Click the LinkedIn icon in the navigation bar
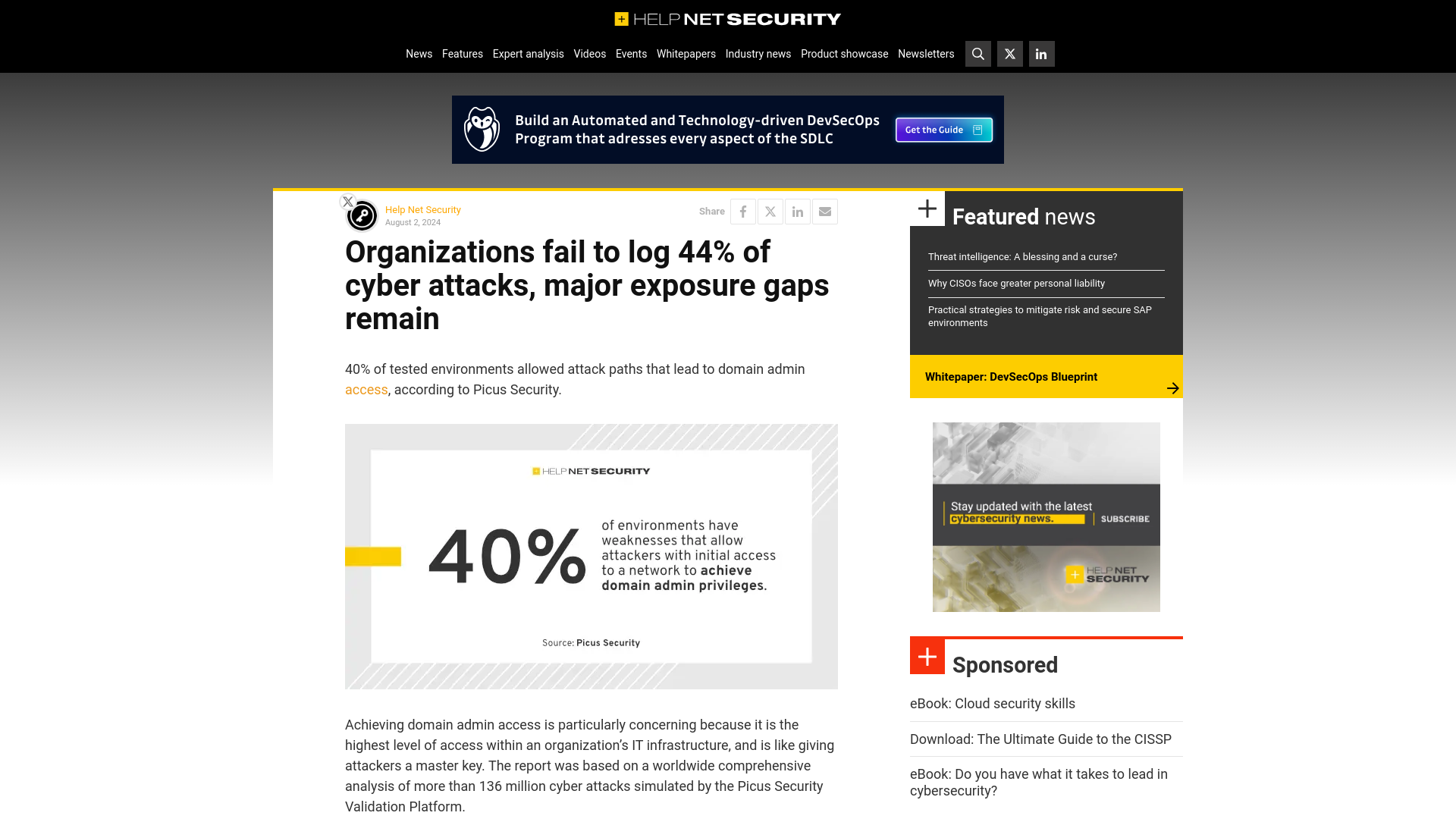Viewport: 1456px width, 819px height. pyautogui.click(x=1041, y=54)
